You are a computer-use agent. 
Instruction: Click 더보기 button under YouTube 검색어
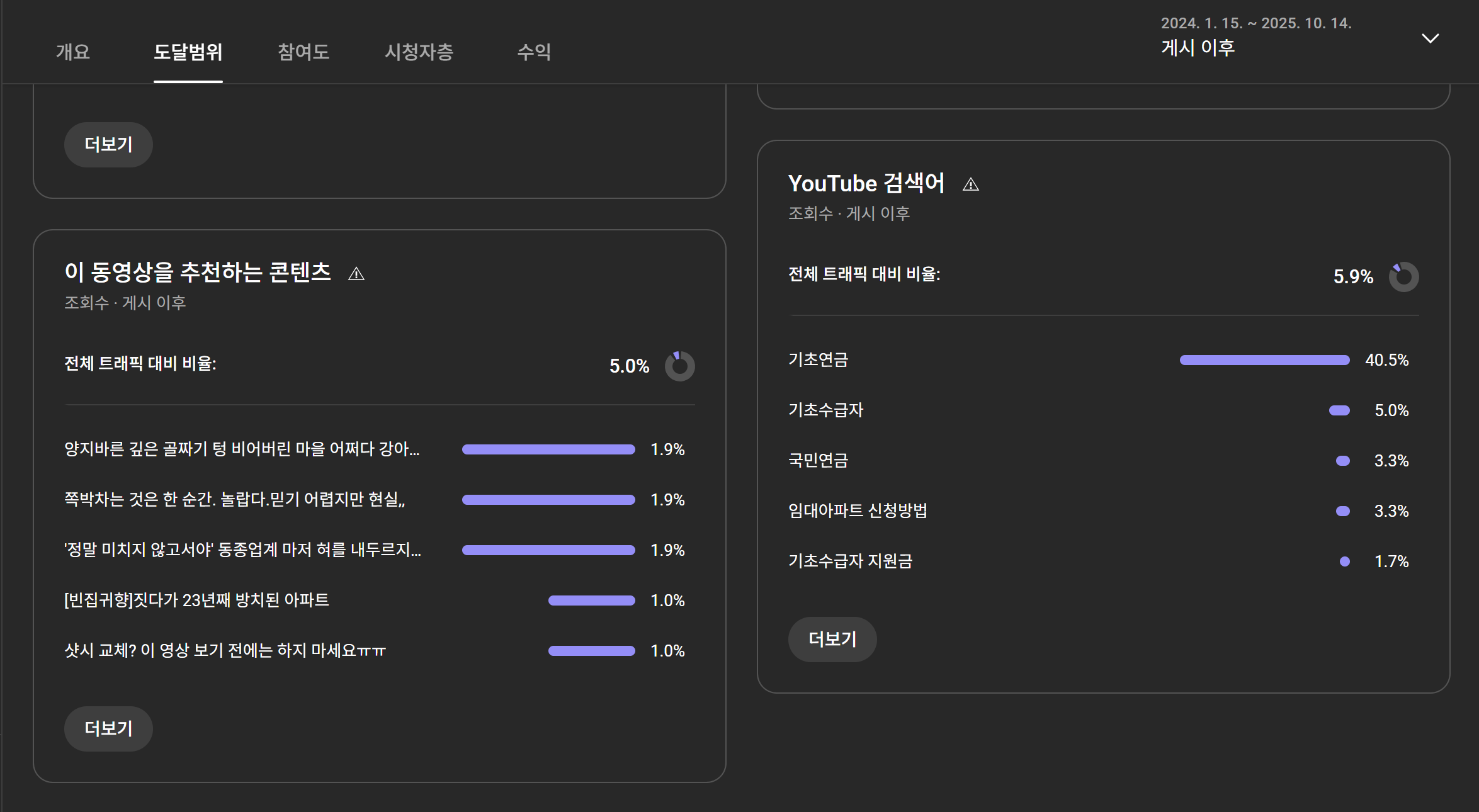coord(832,640)
